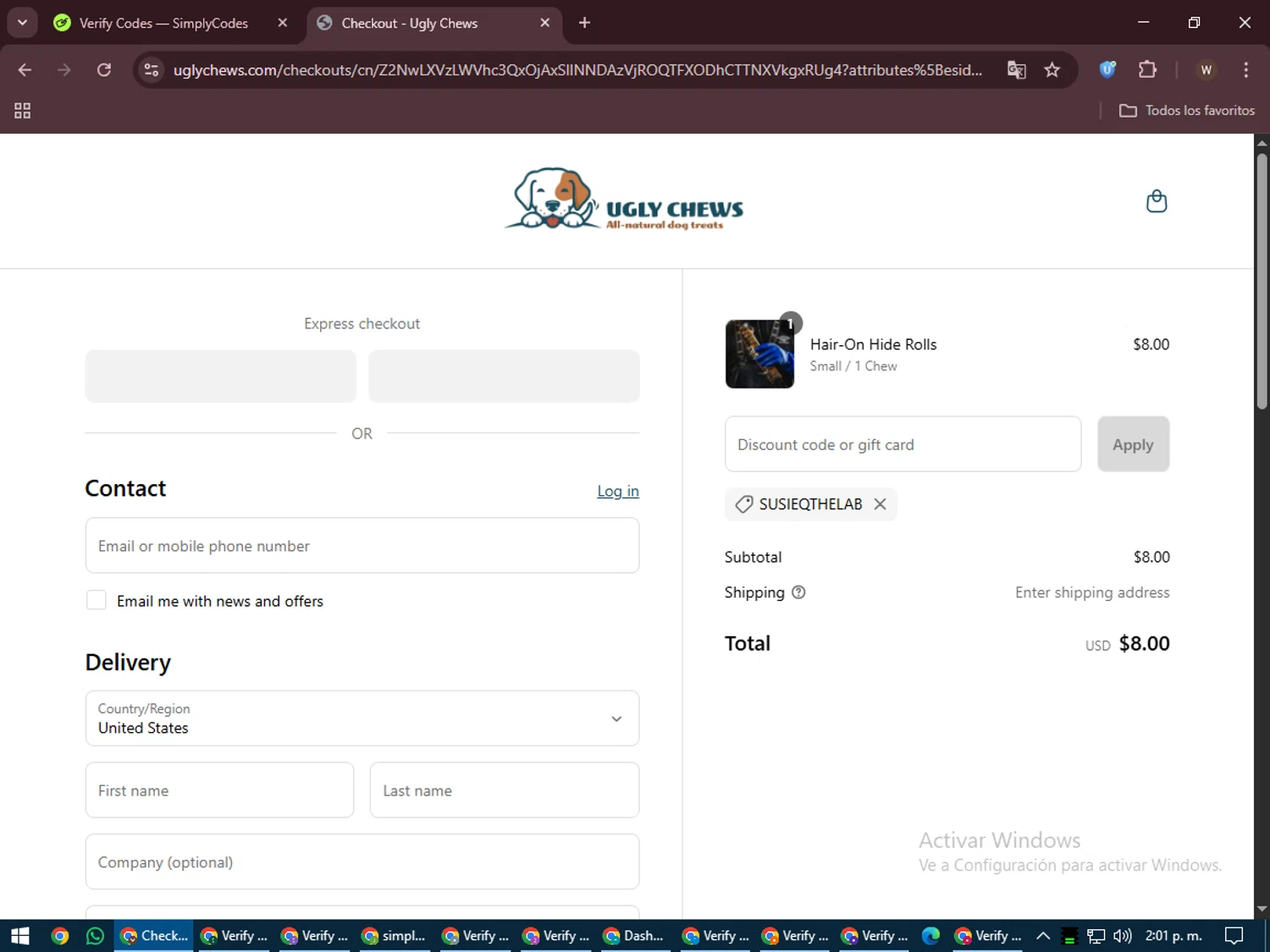Open the notification center icon
This screenshot has height=952, width=1270.
click(x=1234, y=936)
